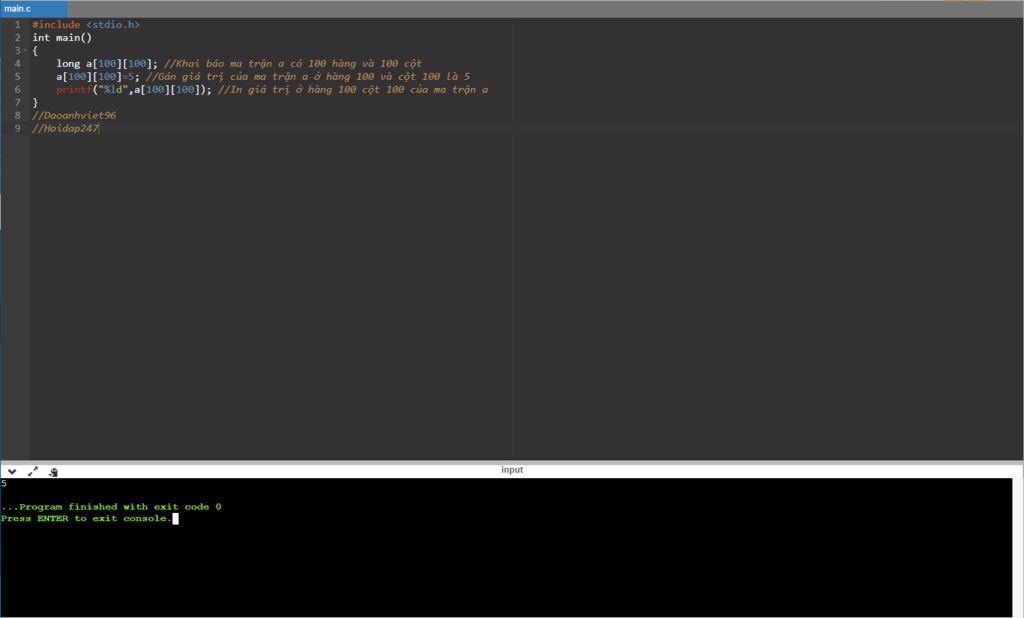Image resolution: width=1024 pixels, height=618 pixels.
Task: Click the closing brace on line 7
Action: coord(35,102)
